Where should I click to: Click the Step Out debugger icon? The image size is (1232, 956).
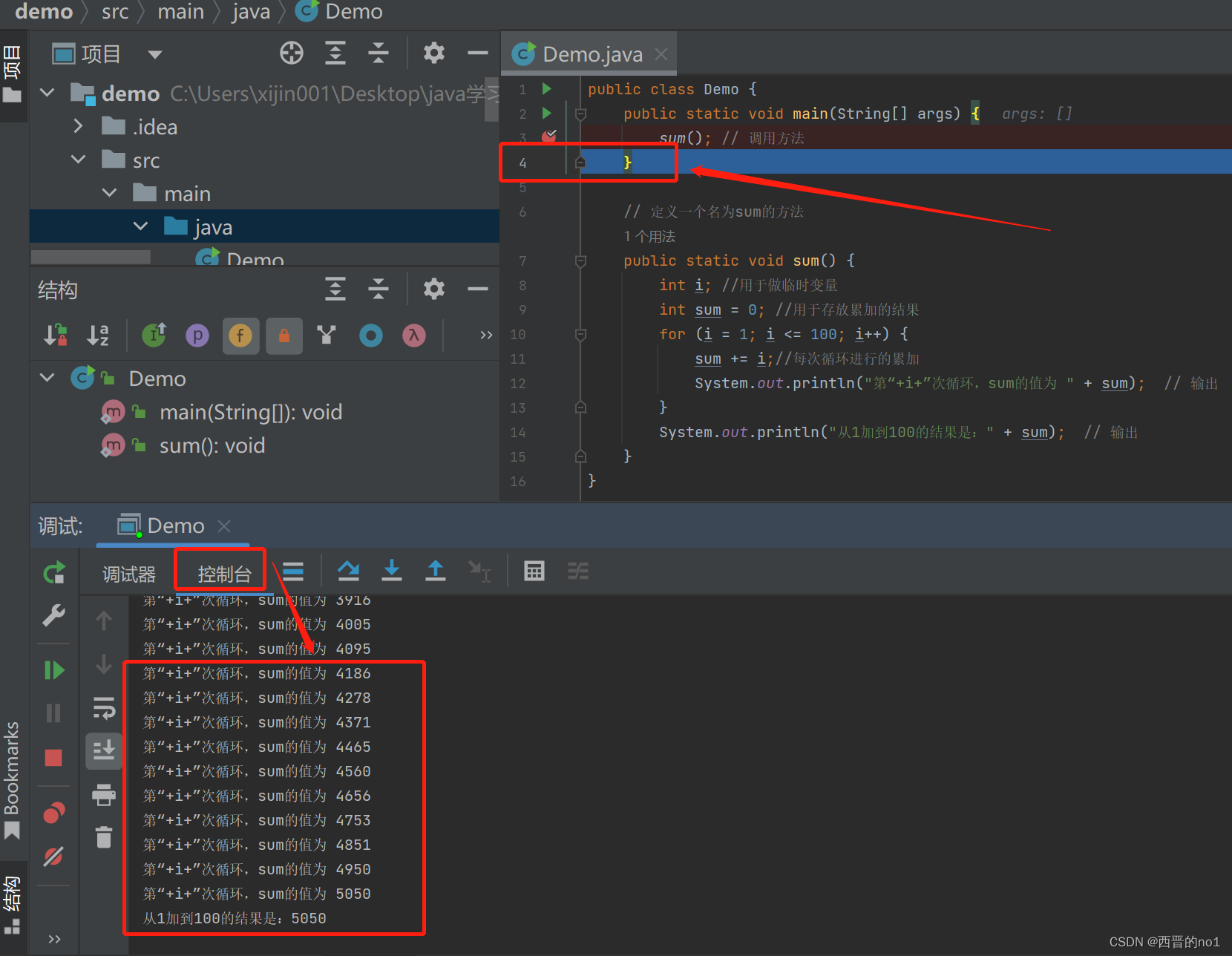pyautogui.click(x=435, y=571)
